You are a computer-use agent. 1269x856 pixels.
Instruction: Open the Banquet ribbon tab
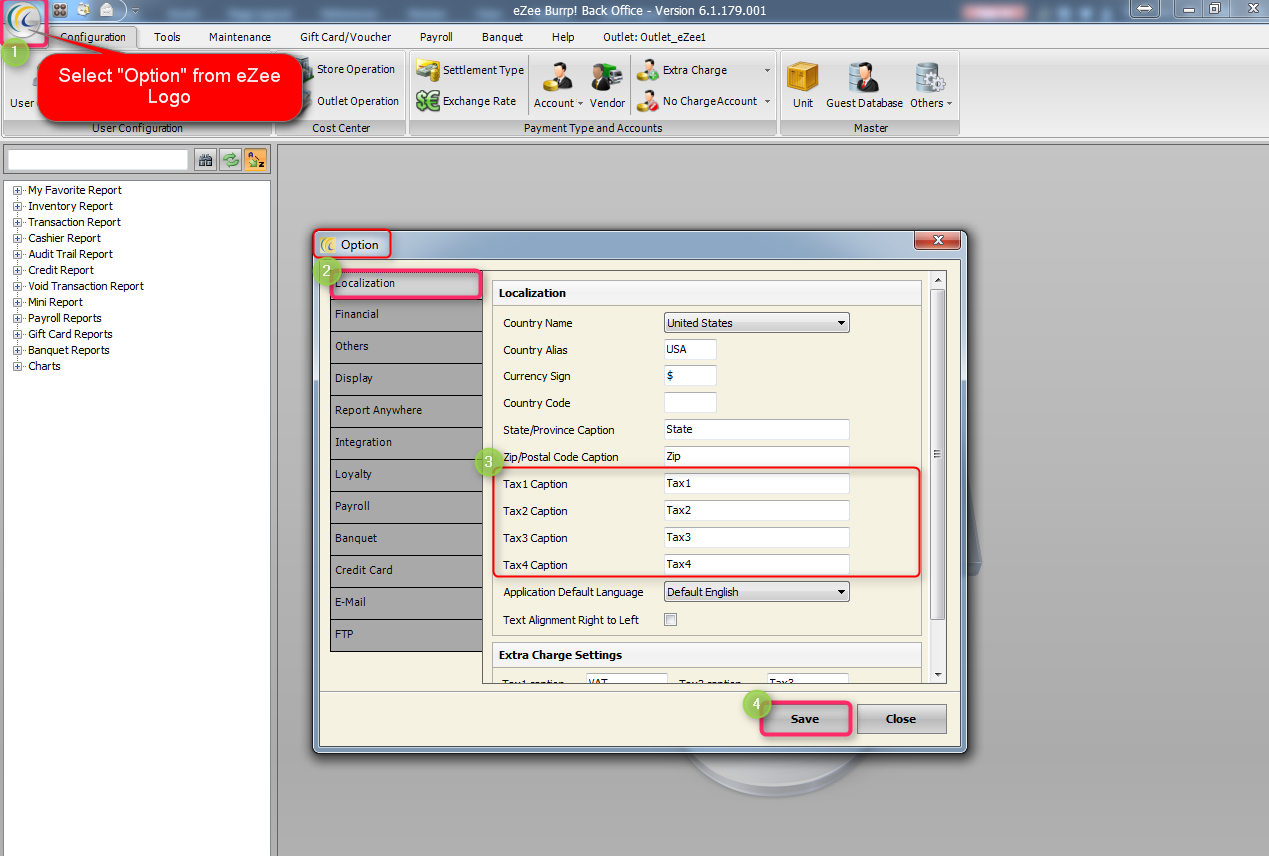pos(502,37)
